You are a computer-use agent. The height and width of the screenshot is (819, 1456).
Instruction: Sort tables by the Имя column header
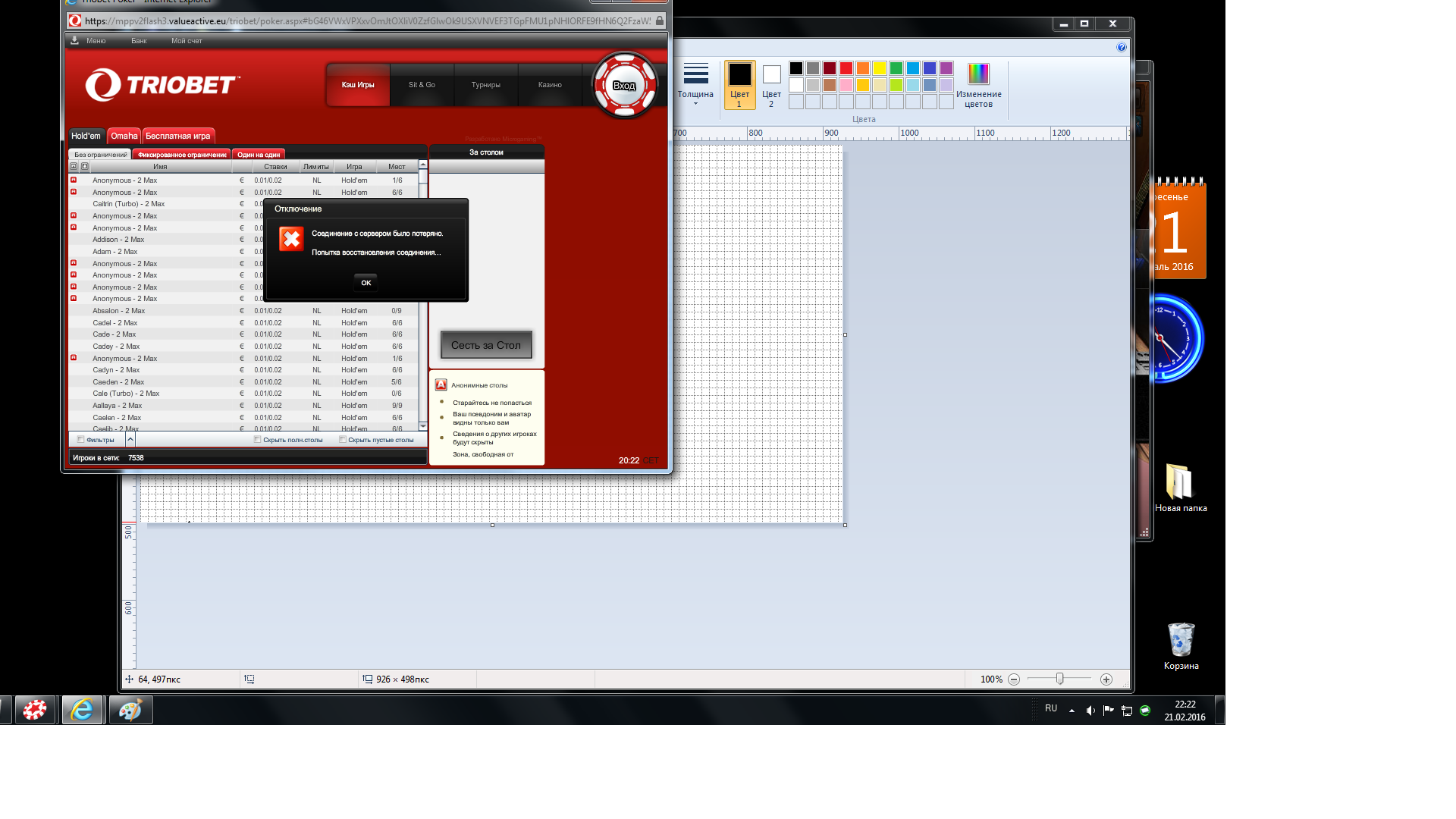point(160,167)
